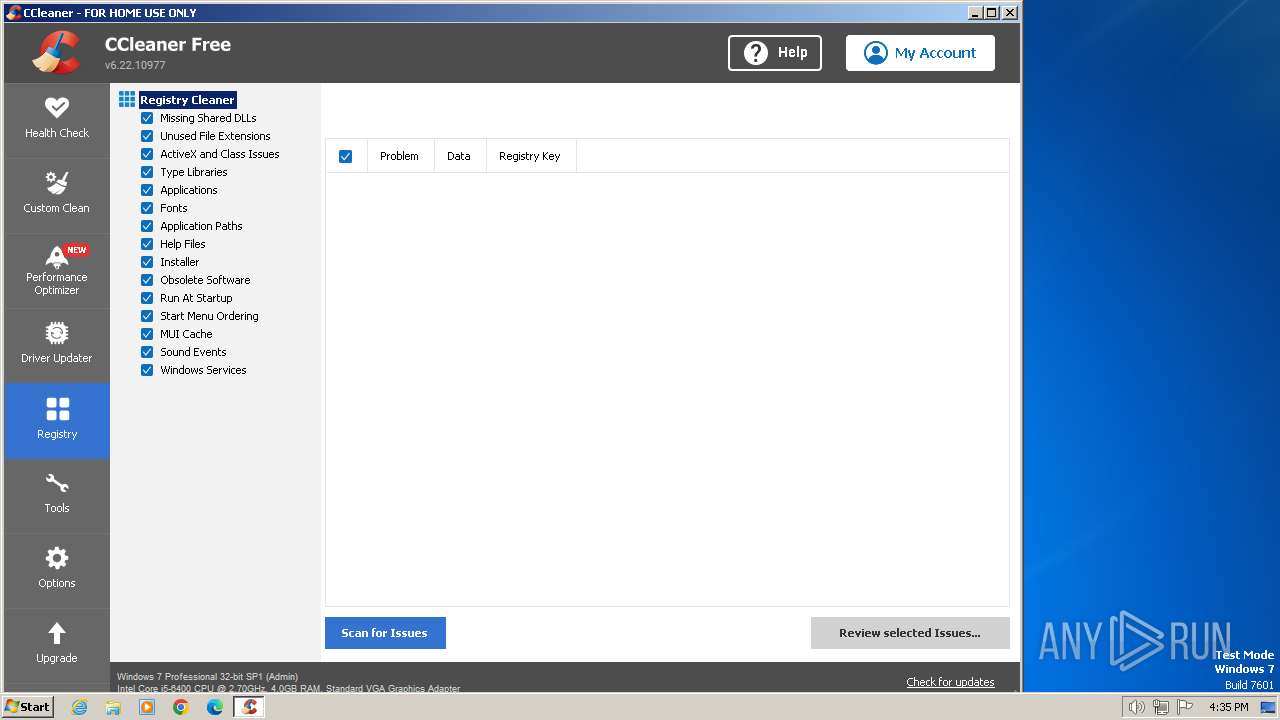Toggle the select-all checkbox in results header

pos(346,156)
